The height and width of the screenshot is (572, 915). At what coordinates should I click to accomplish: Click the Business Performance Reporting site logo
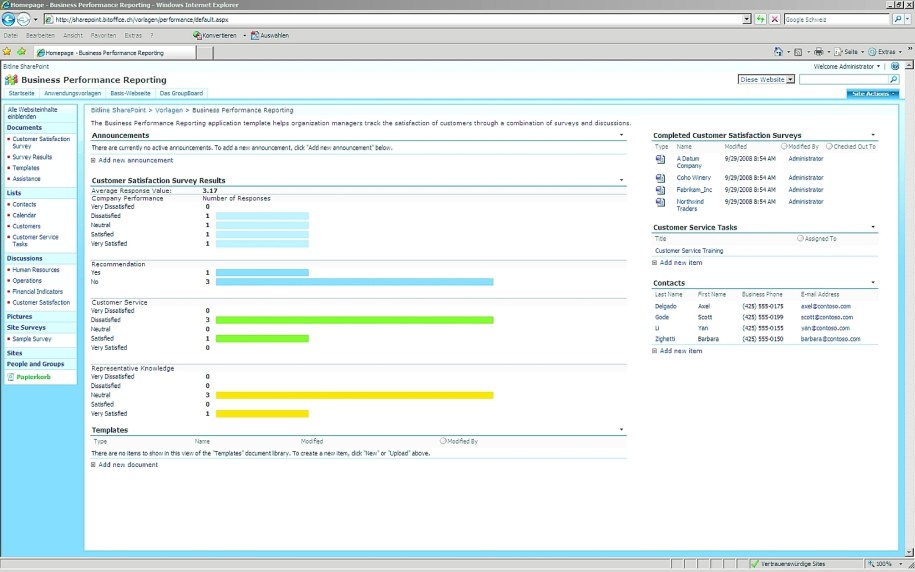[x=11, y=80]
